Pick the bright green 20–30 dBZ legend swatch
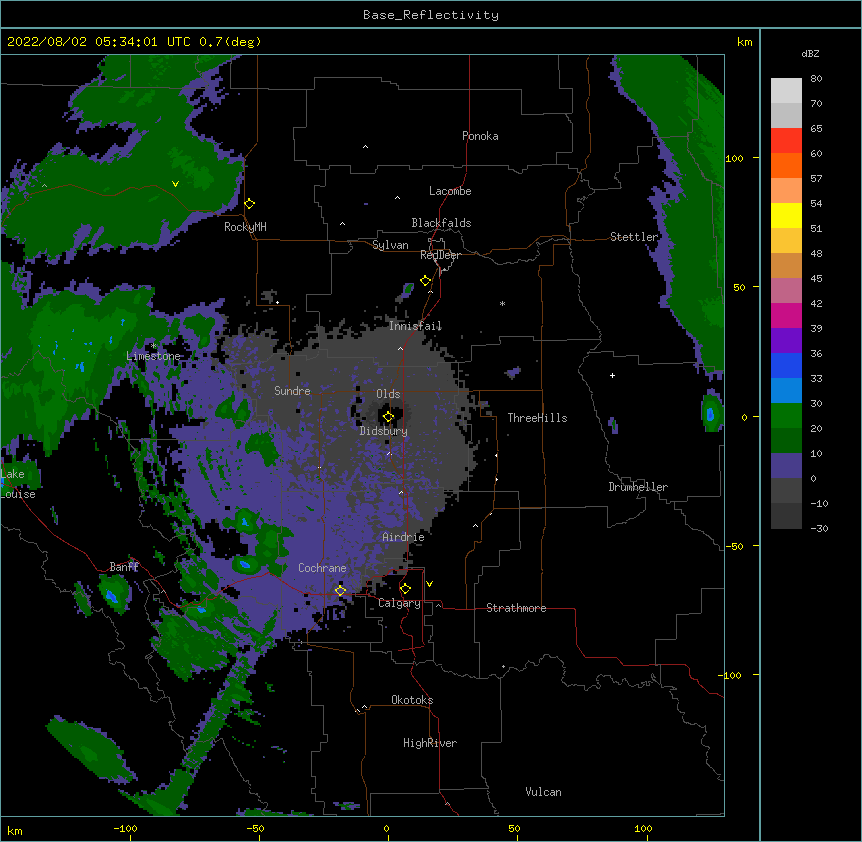The width and height of the screenshot is (862, 842). [x=786, y=416]
